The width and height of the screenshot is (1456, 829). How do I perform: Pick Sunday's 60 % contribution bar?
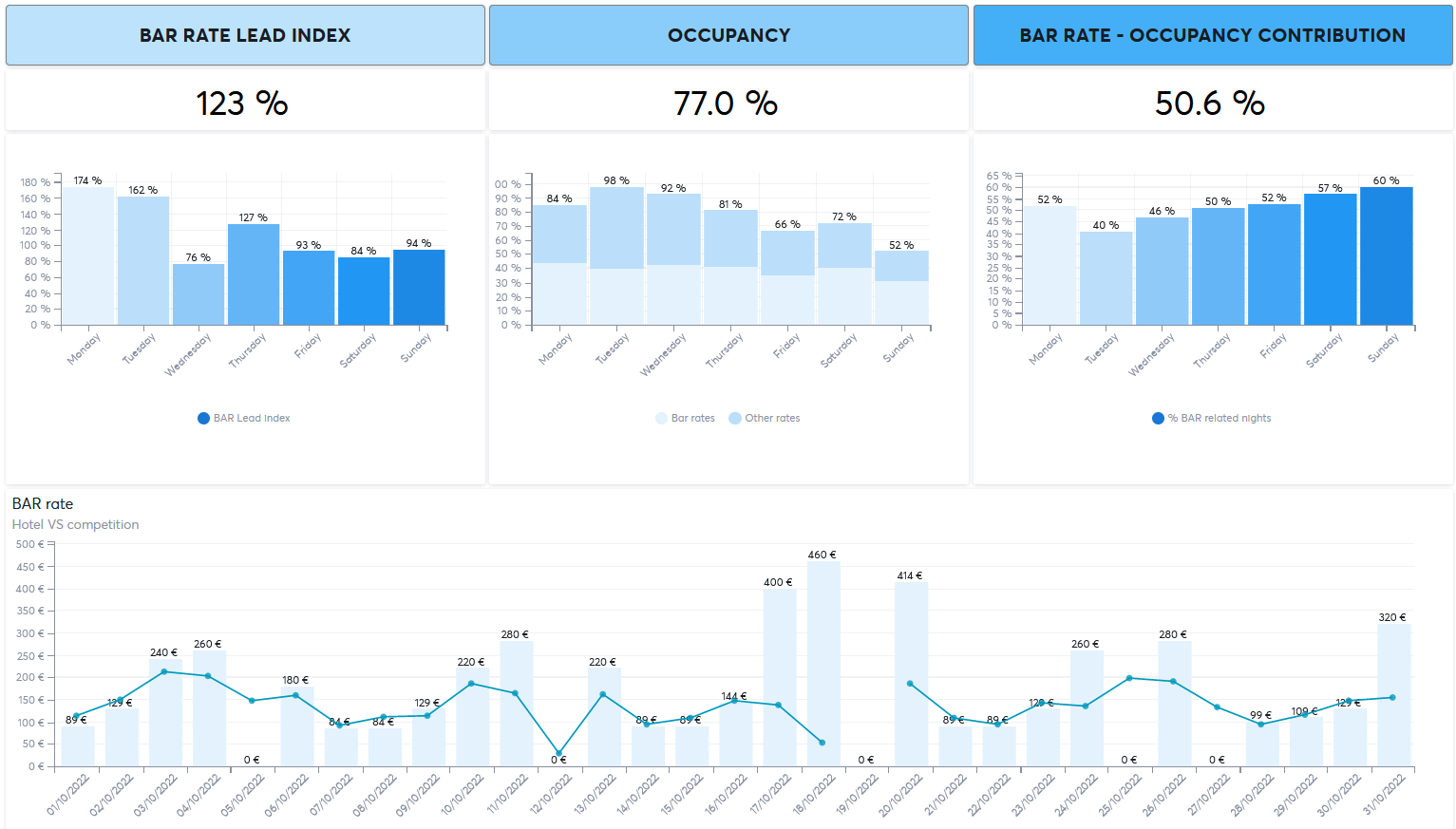click(1386, 255)
